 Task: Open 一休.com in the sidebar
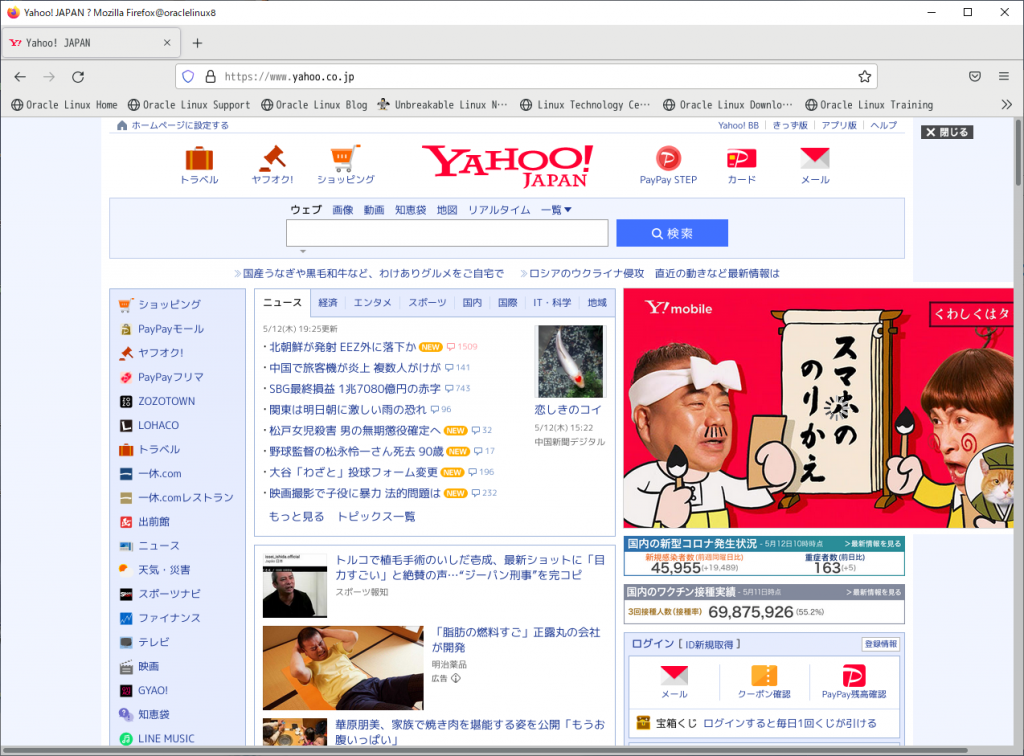click(x=159, y=474)
